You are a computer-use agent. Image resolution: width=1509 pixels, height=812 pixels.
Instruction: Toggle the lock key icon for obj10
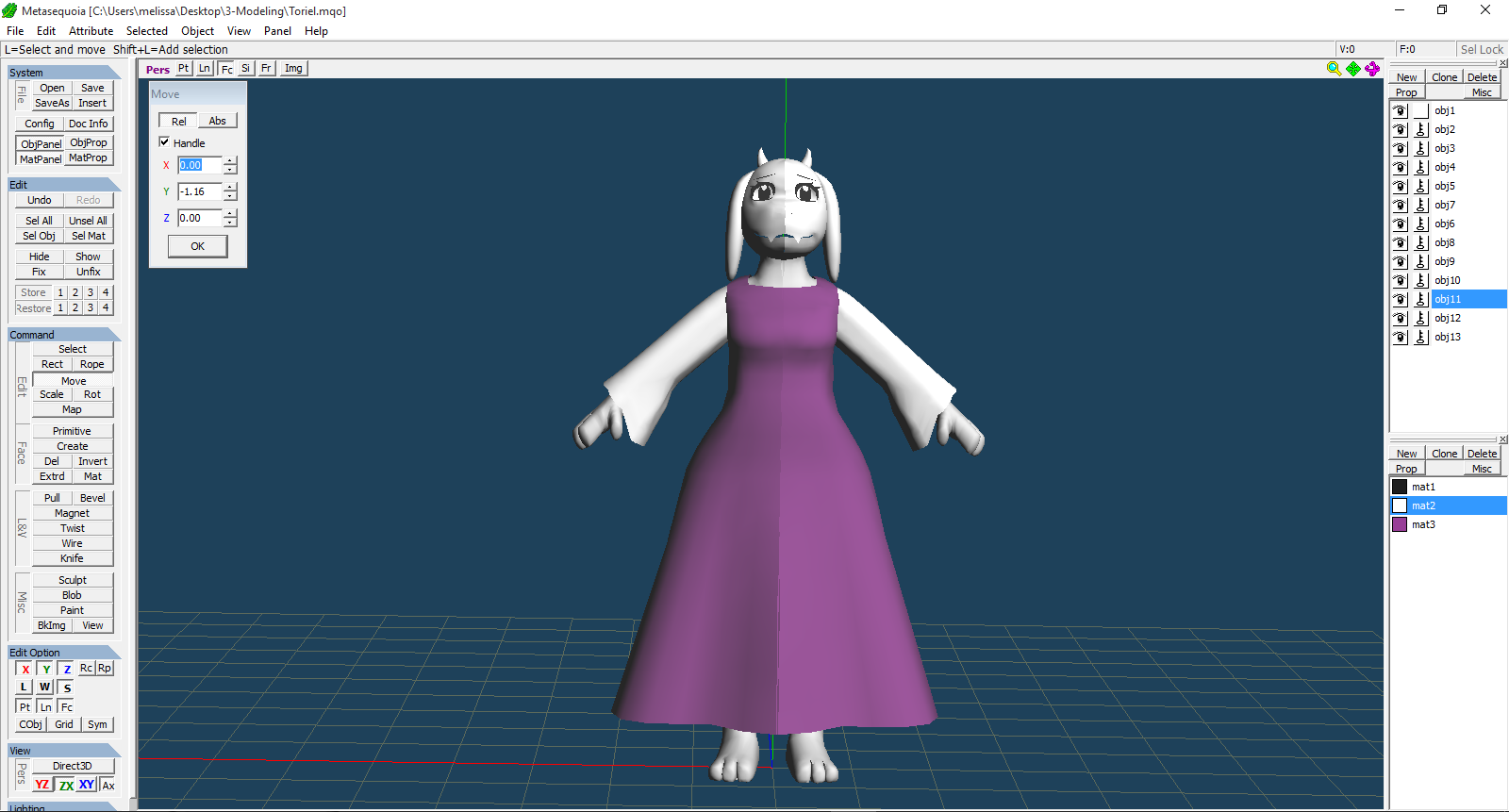(1421, 280)
